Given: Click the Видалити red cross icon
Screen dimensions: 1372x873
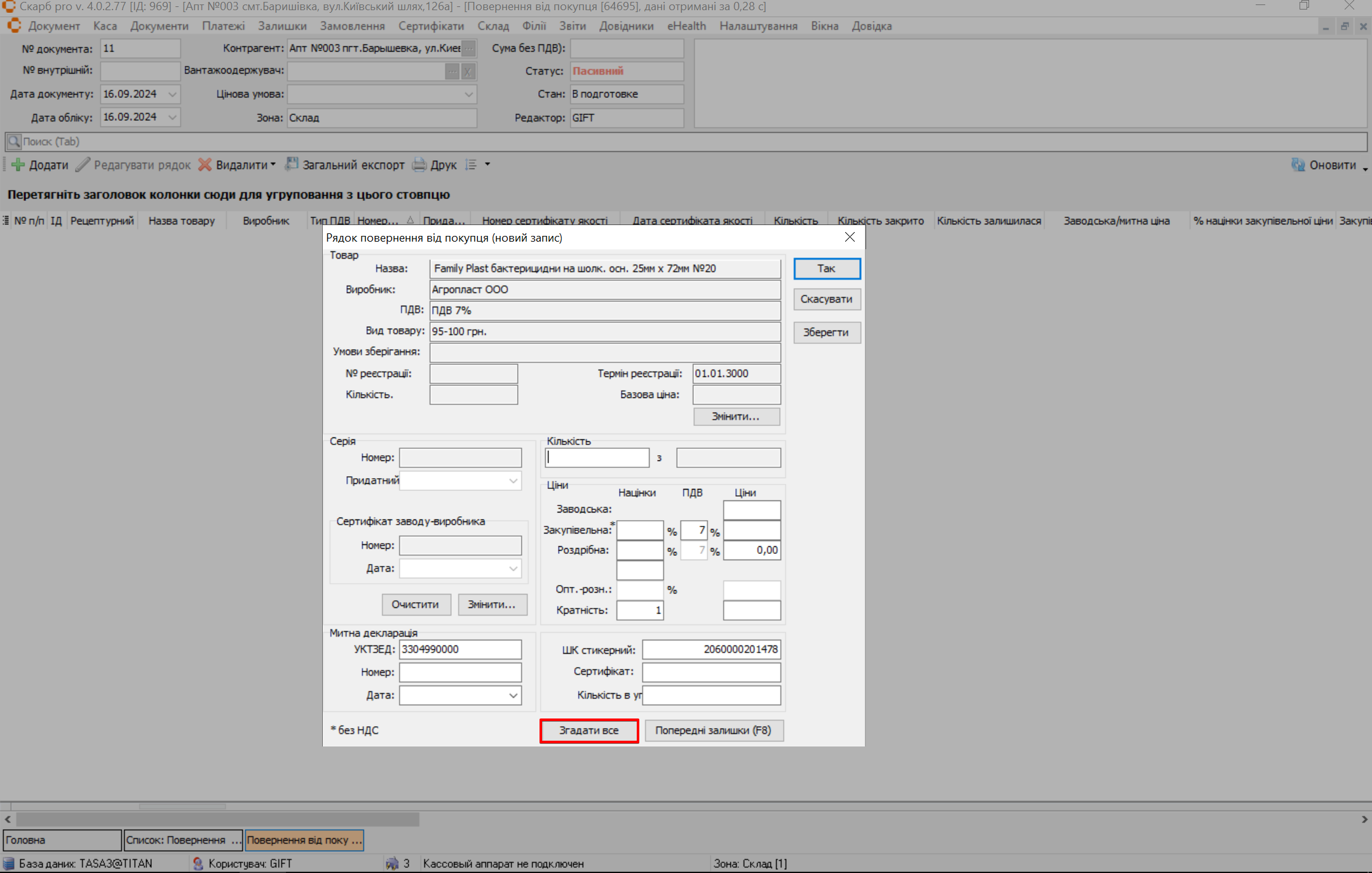Looking at the screenshot, I should point(205,165).
